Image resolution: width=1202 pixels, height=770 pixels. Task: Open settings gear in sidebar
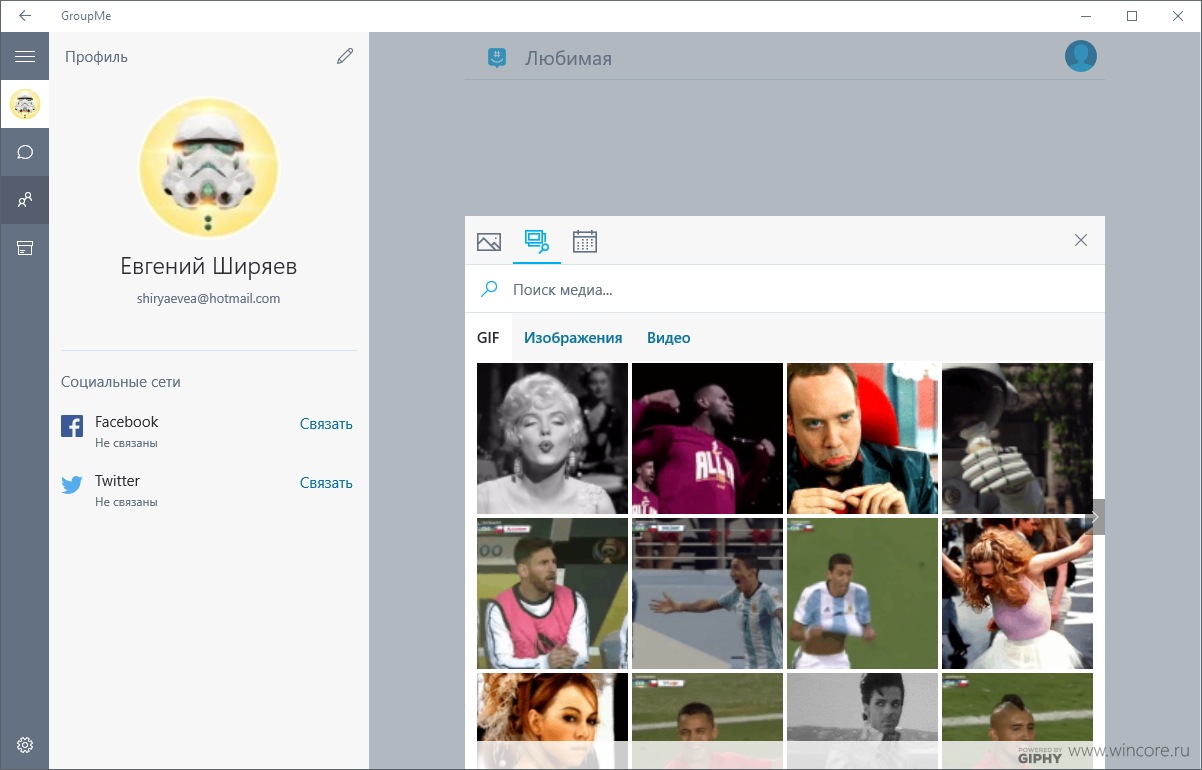point(24,745)
